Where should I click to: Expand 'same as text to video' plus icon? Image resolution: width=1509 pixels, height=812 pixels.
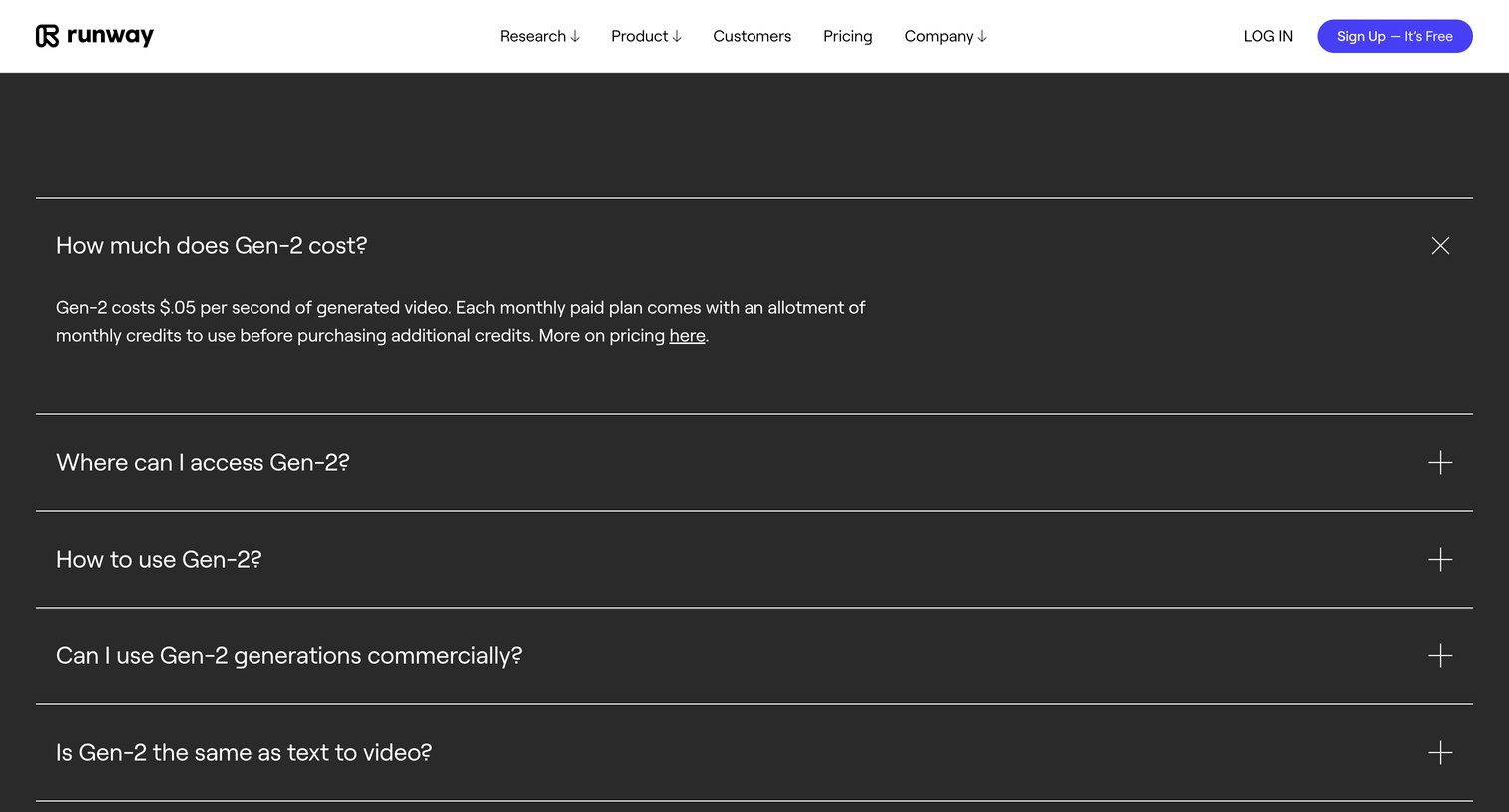tap(1440, 753)
